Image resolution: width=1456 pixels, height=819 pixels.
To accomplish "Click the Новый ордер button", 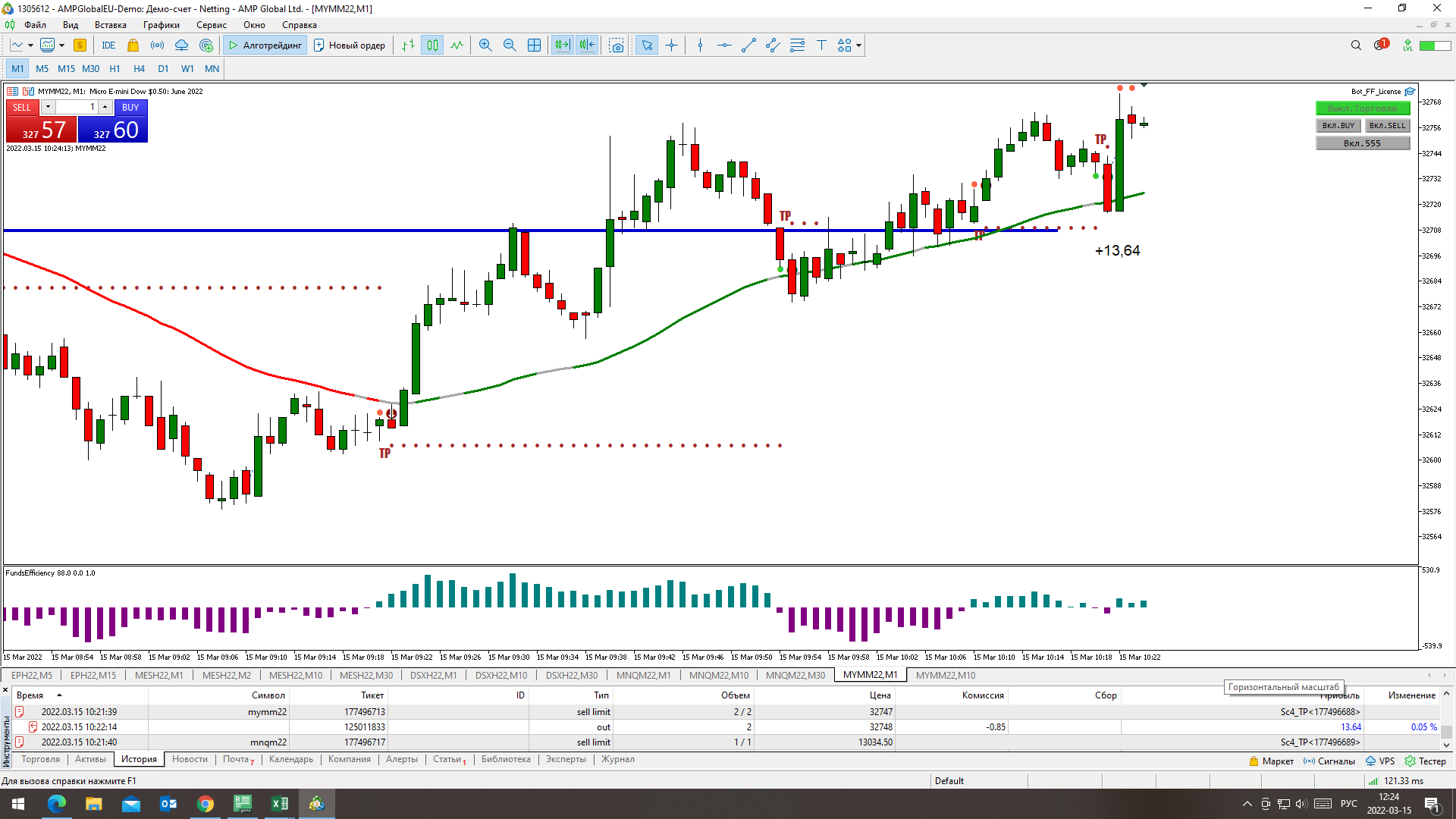I will coord(350,45).
